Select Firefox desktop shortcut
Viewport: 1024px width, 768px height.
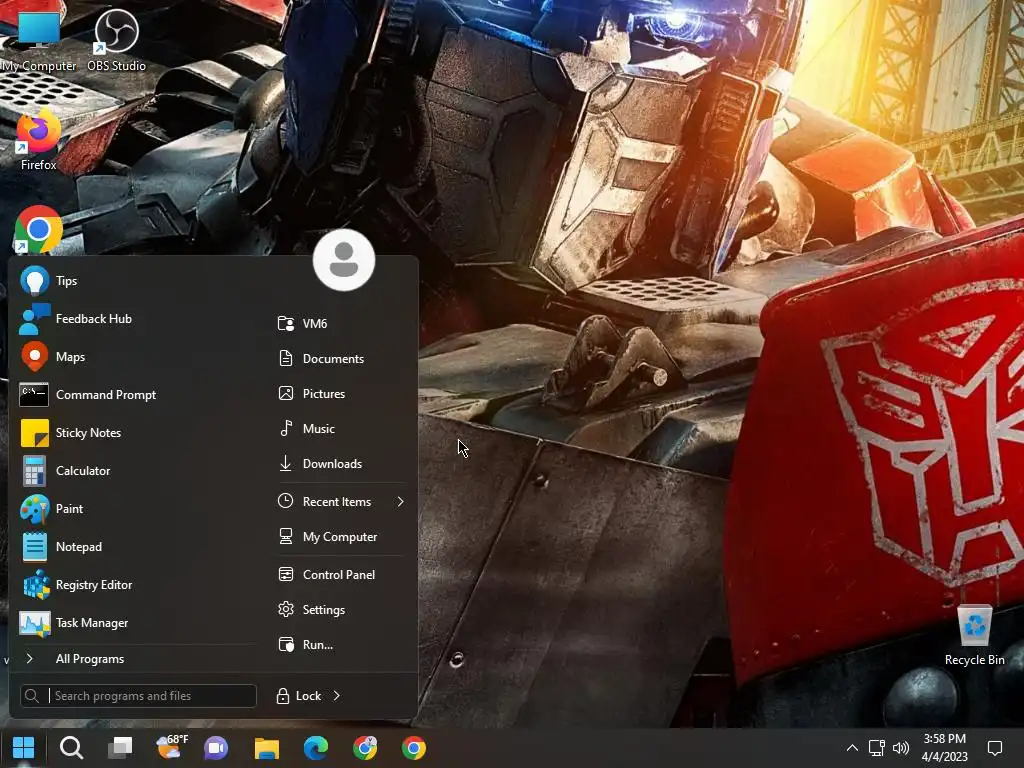[39, 141]
